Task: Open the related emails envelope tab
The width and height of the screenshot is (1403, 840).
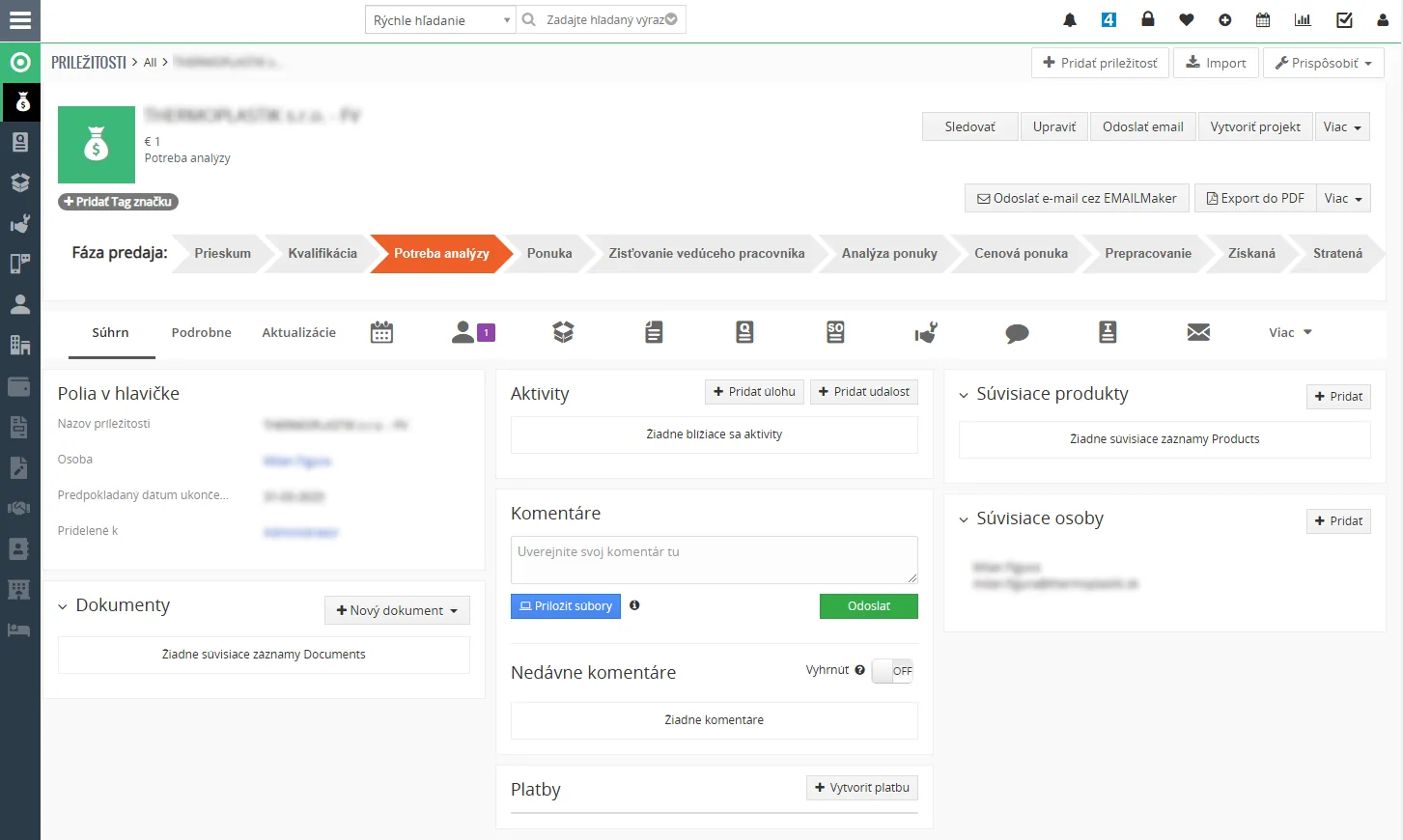Action: (x=1198, y=332)
